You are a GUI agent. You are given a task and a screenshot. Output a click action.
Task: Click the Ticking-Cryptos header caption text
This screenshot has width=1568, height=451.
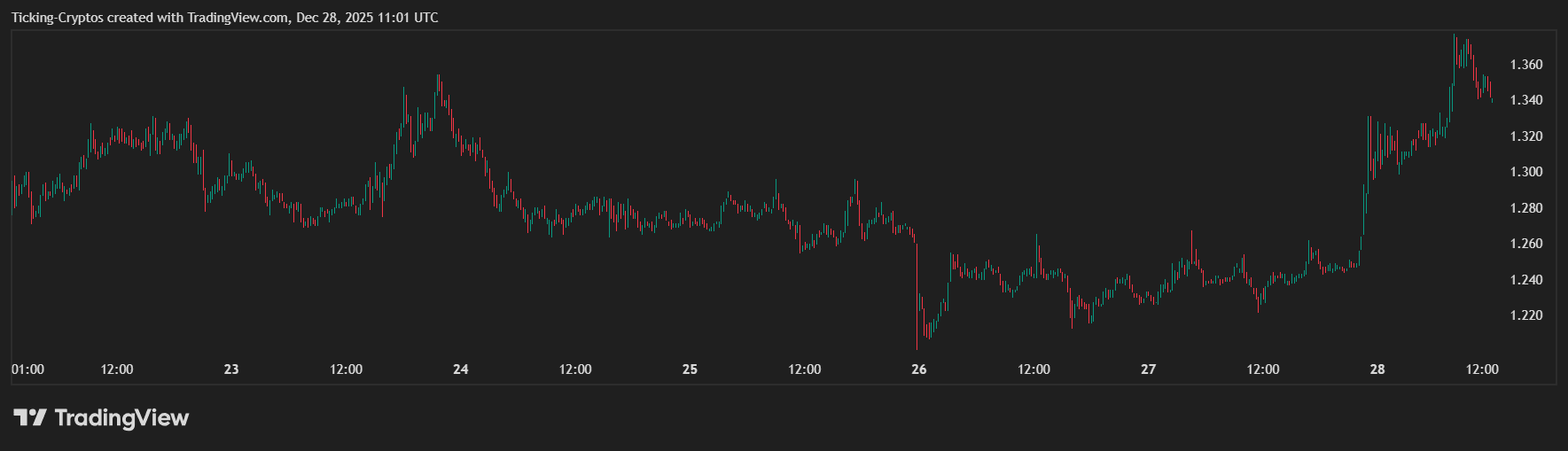[224, 18]
